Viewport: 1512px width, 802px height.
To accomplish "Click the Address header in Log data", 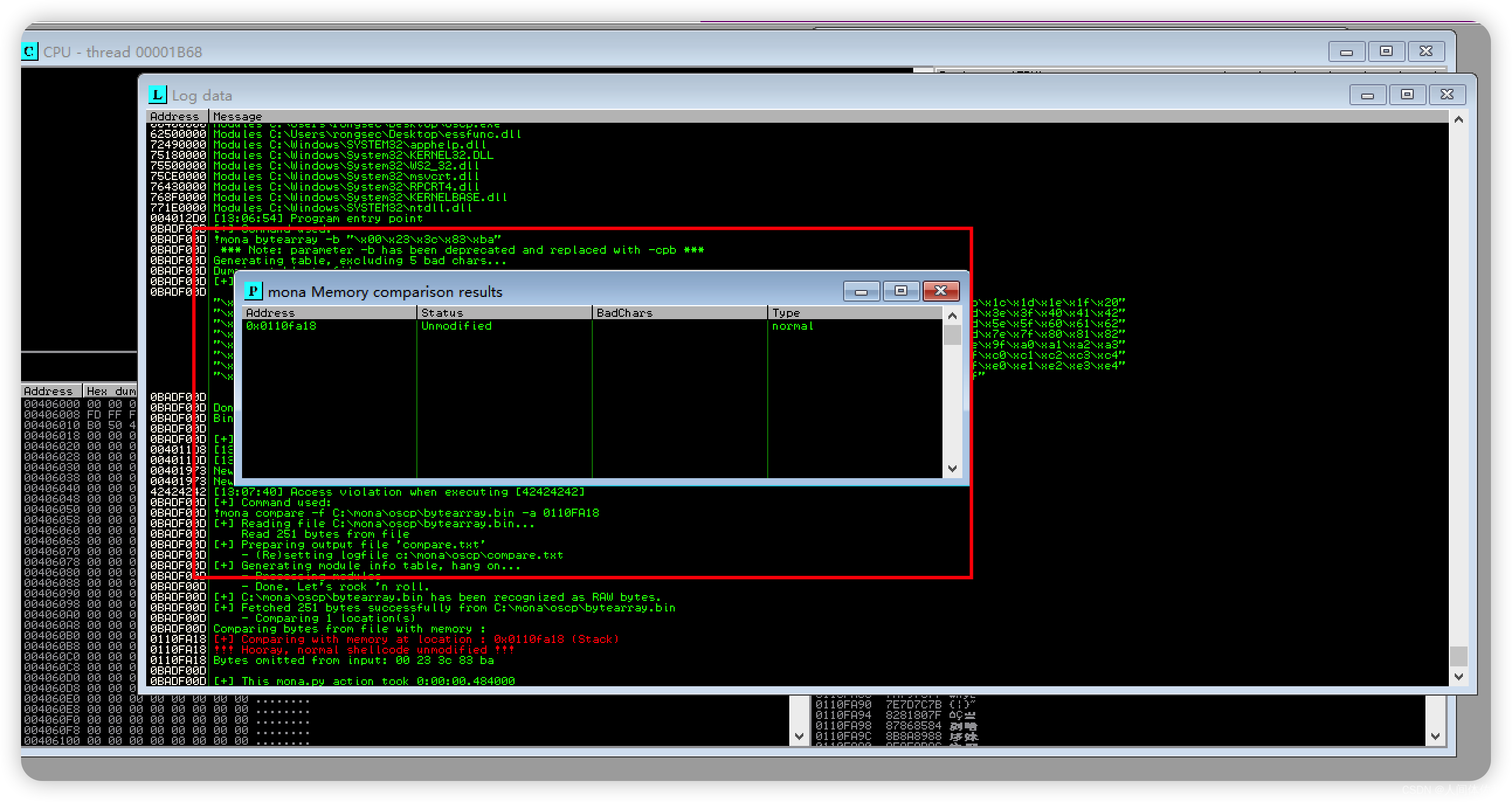I will pos(174,116).
